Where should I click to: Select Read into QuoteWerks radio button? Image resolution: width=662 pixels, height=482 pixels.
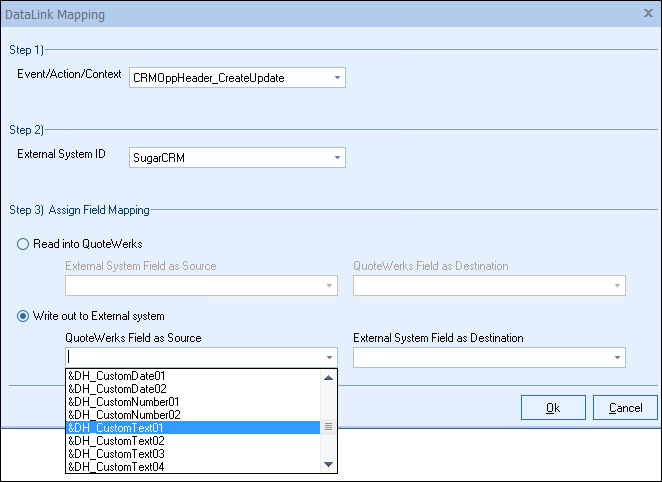23,244
